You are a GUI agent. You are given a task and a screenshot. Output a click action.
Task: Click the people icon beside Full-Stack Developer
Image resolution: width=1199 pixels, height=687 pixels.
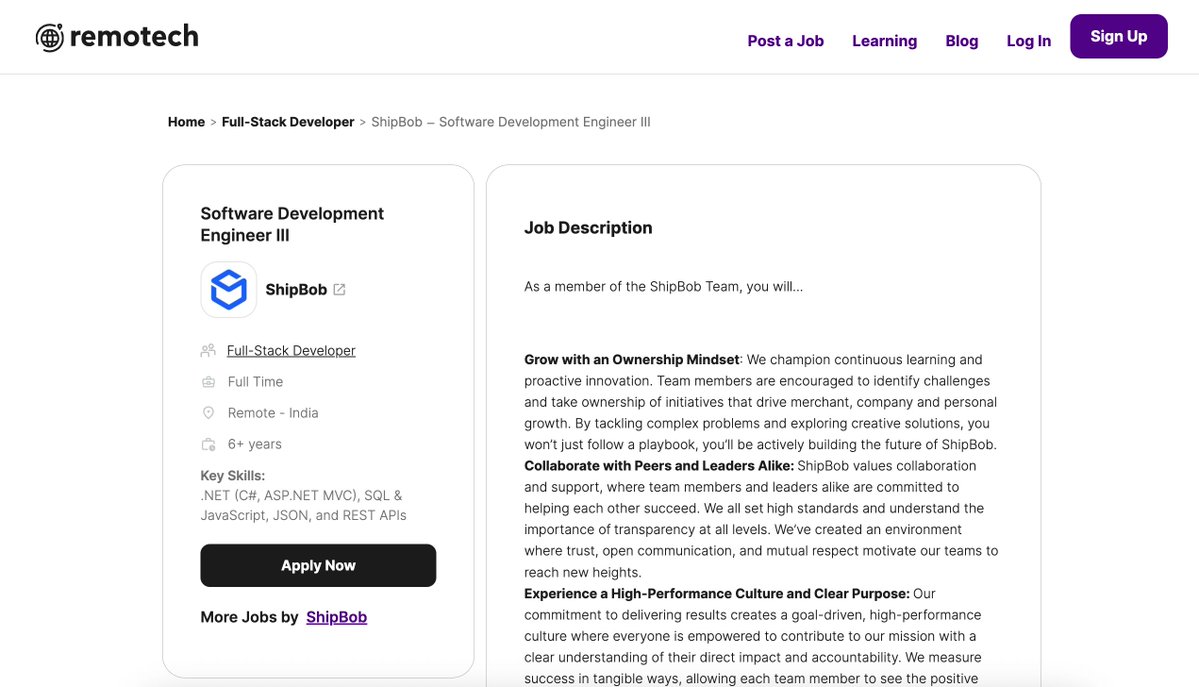(207, 349)
